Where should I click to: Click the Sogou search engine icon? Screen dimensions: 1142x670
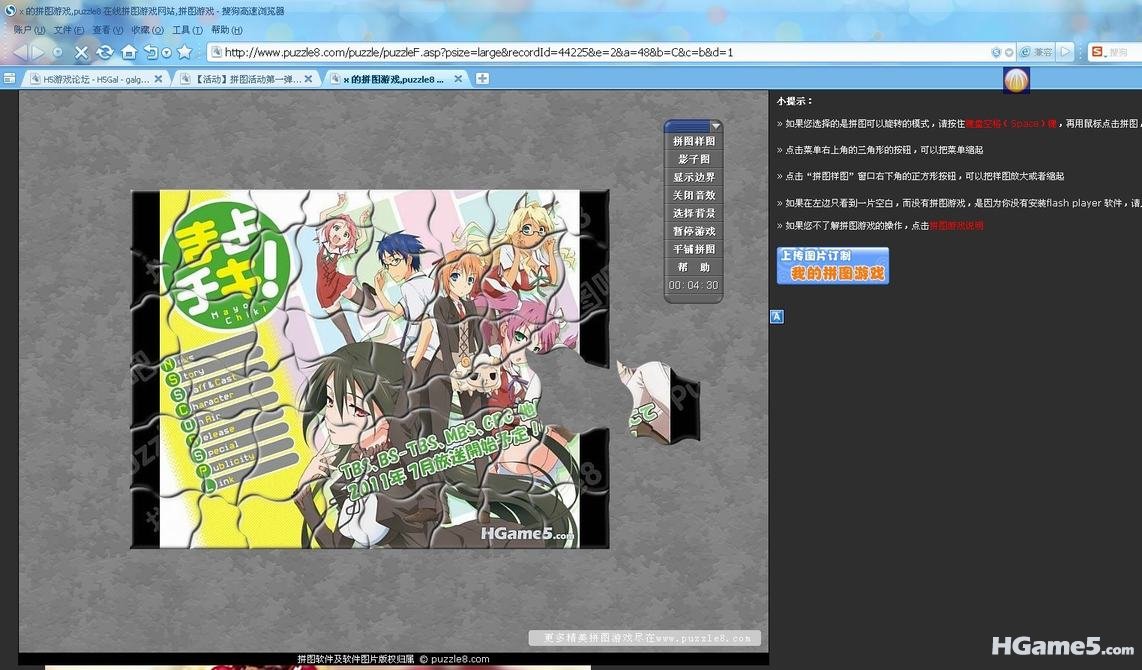click(x=1098, y=52)
